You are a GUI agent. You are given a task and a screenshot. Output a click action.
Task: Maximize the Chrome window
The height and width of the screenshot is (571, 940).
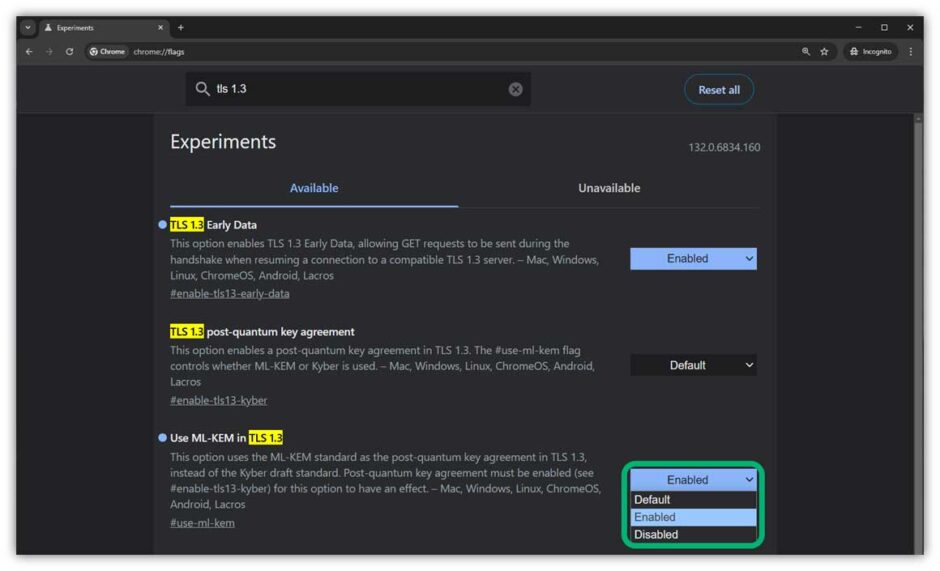click(x=884, y=28)
